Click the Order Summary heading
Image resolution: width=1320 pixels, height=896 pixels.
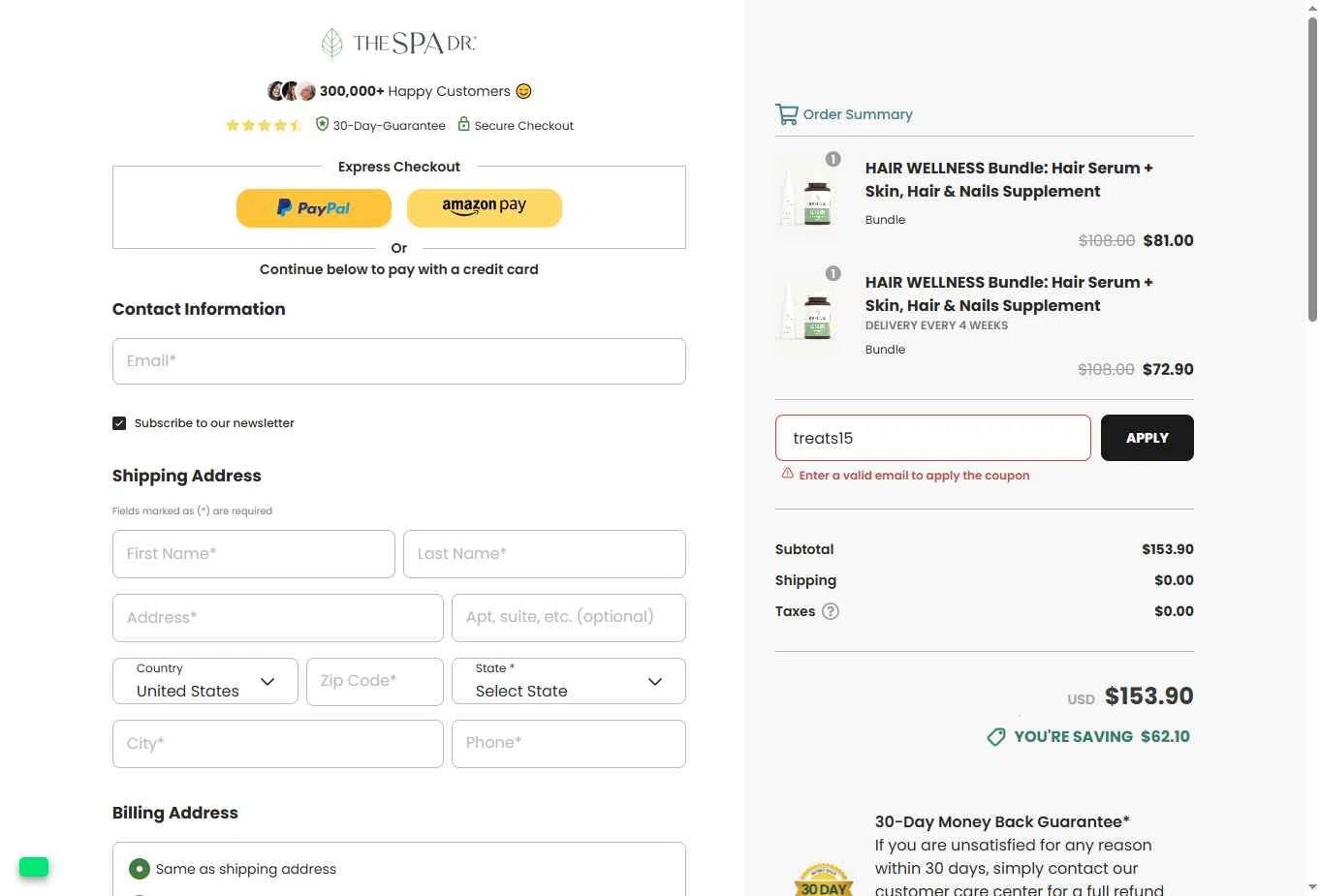click(858, 114)
